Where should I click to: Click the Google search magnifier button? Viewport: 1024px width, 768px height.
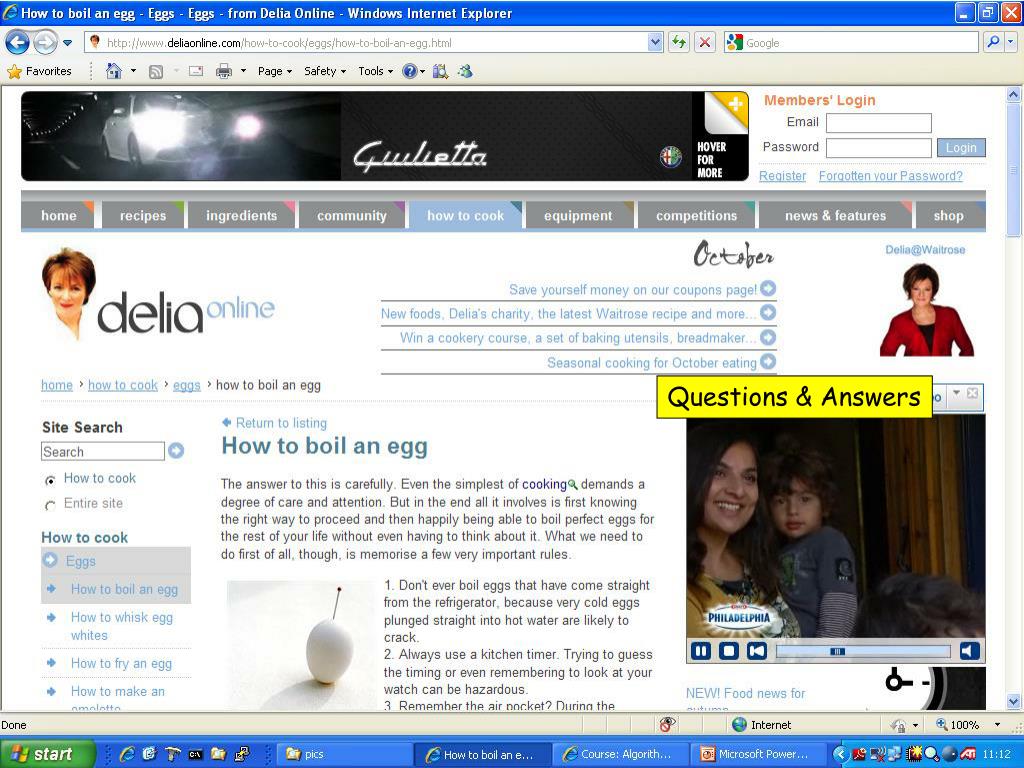coord(993,42)
